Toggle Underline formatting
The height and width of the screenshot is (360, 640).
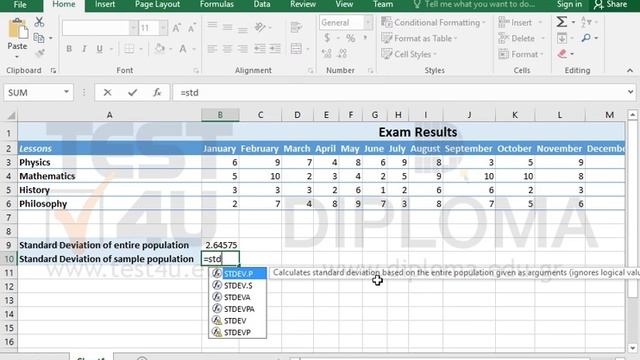click(99, 49)
